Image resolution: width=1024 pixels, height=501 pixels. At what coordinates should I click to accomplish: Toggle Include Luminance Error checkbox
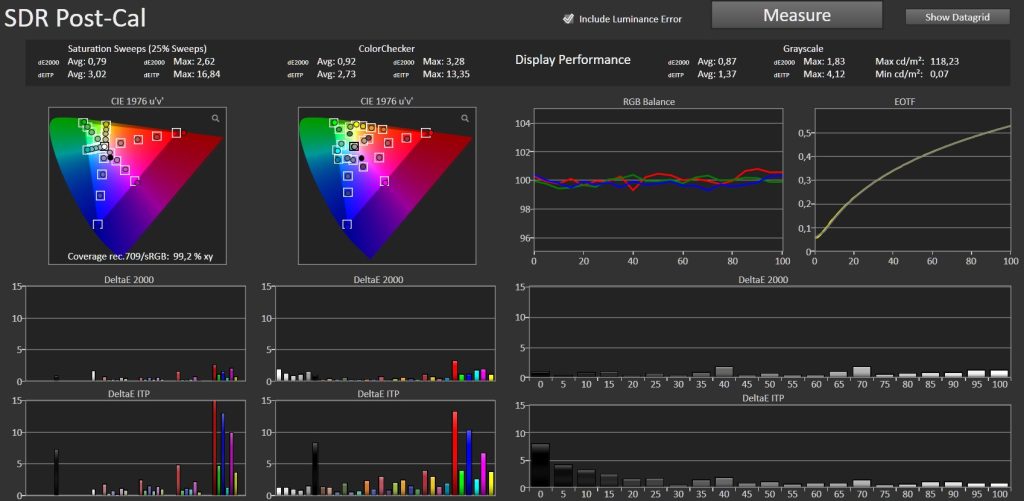click(x=568, y=18)
